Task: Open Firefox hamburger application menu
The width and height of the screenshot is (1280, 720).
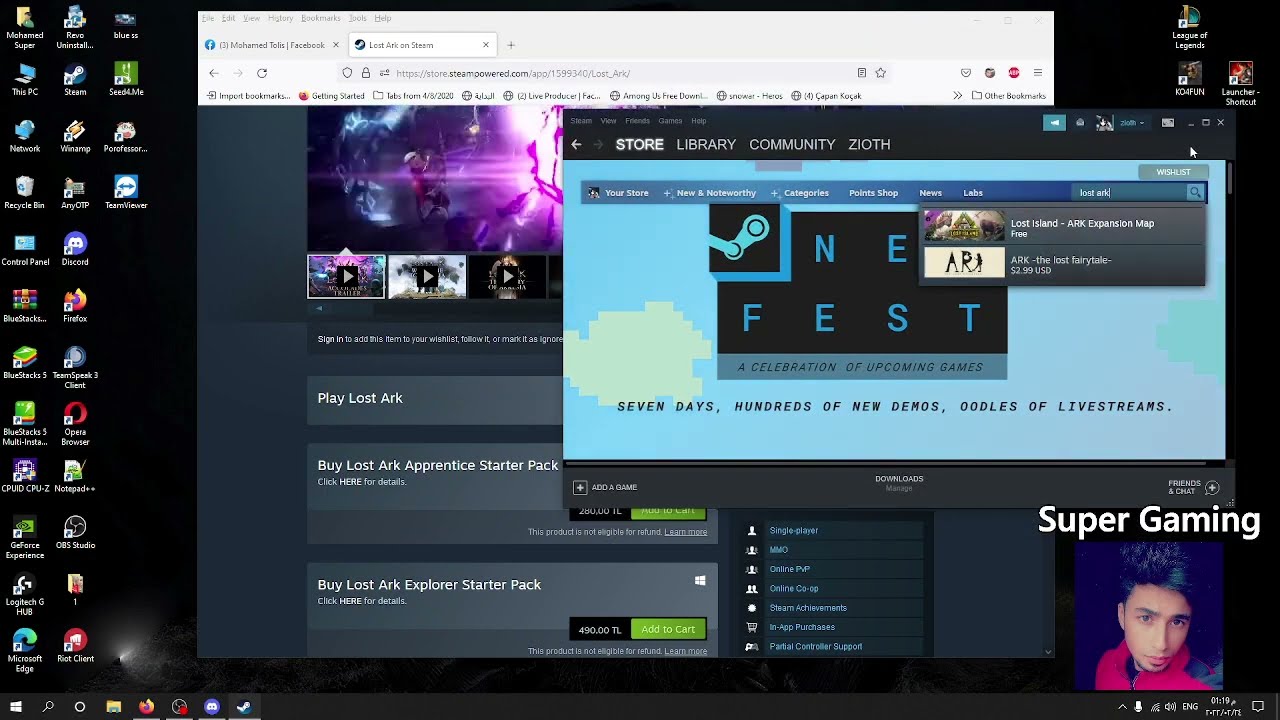Action: pyautogui.click(x=1038, y=73)
